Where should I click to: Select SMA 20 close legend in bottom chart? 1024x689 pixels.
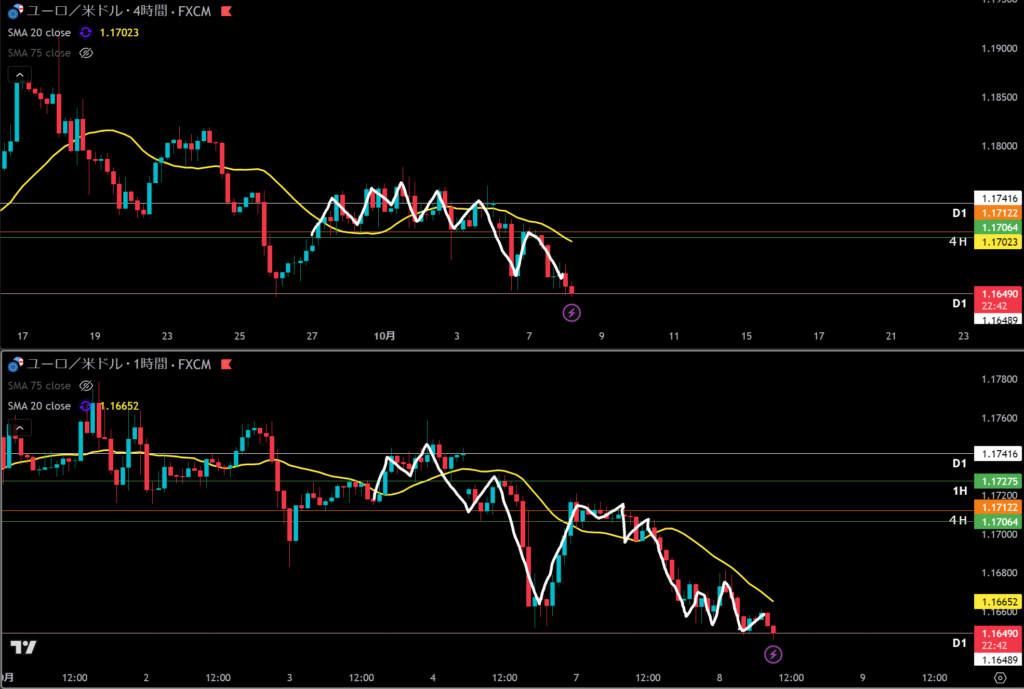pos(39,406)
